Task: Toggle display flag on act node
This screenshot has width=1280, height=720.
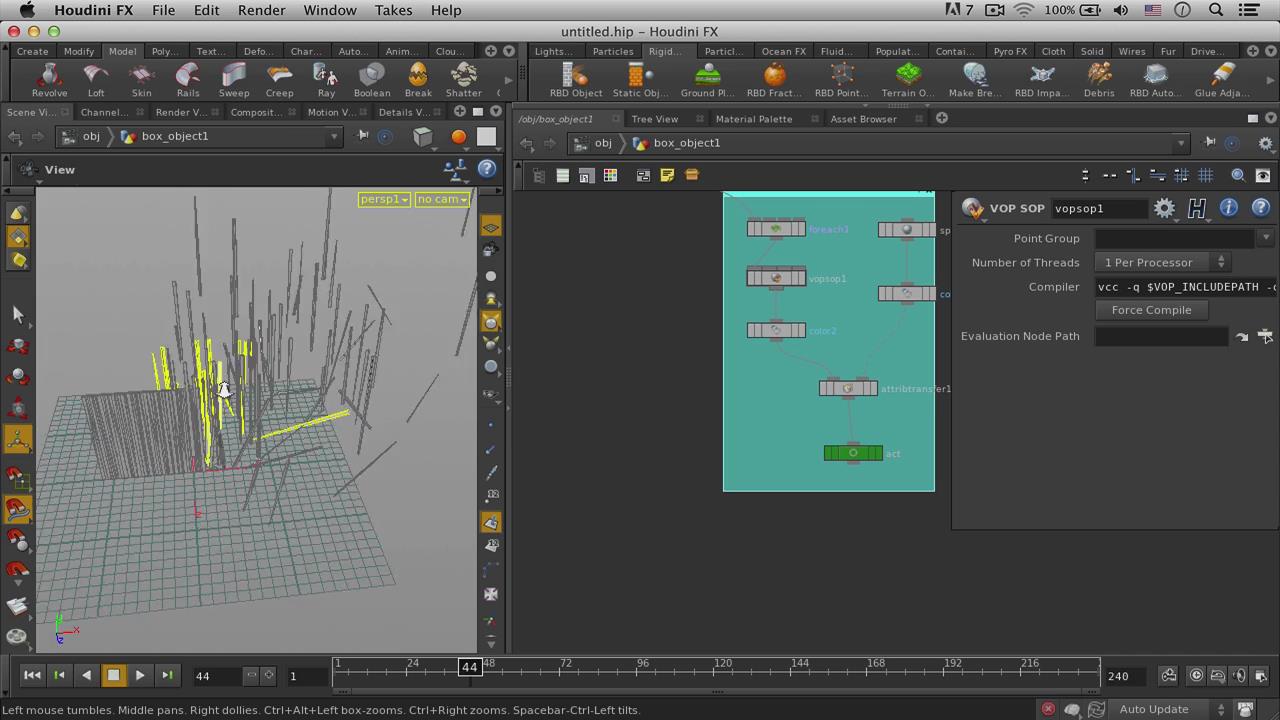Action: (x=853, y=453)
